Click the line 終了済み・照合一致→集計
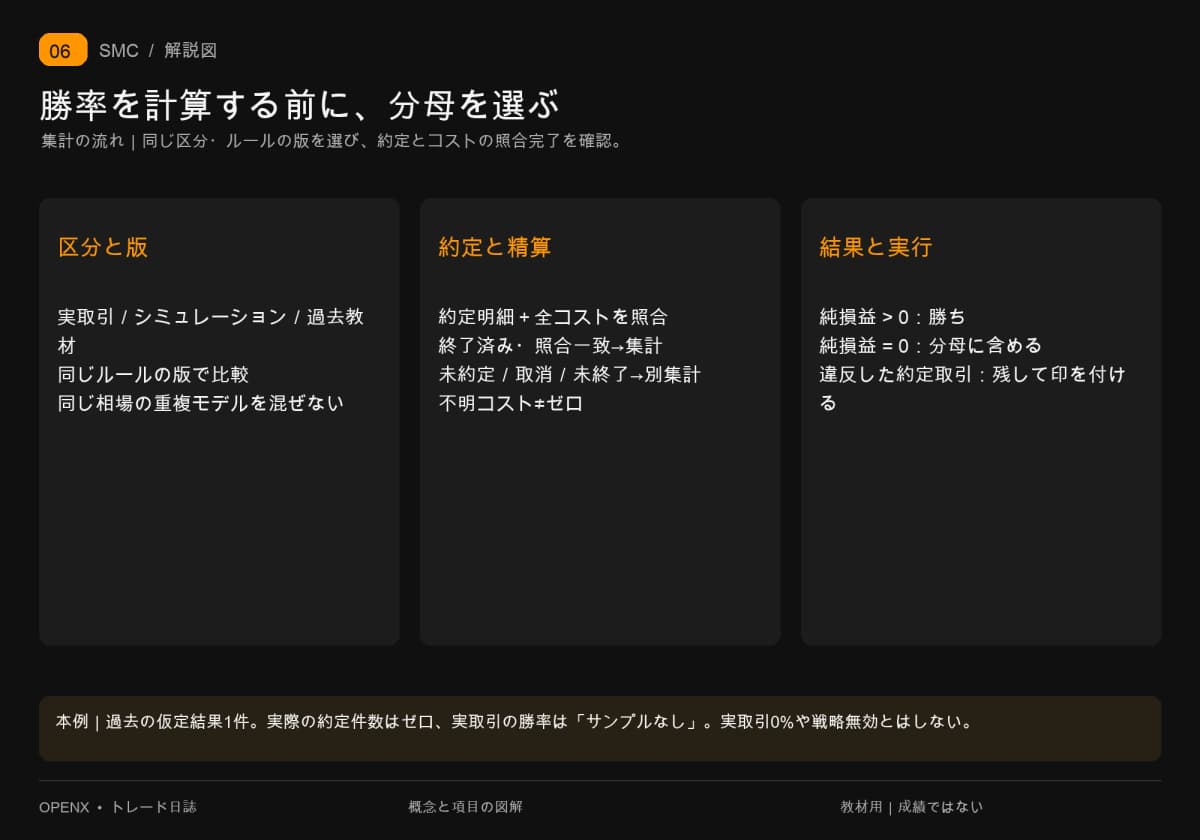1200x840 pixels. (550, 346)
